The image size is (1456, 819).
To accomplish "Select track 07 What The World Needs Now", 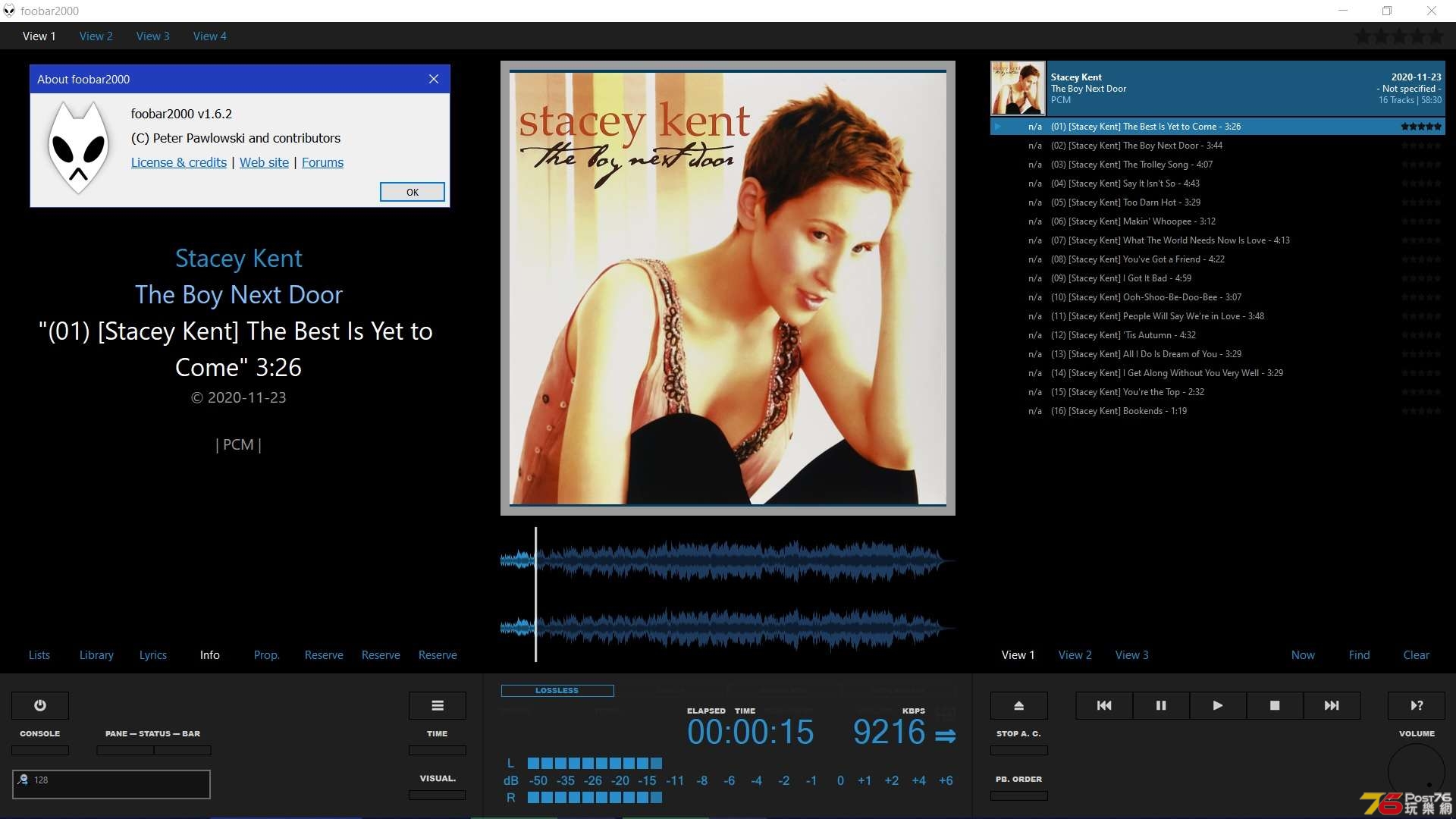I will tap(1218, 240).
